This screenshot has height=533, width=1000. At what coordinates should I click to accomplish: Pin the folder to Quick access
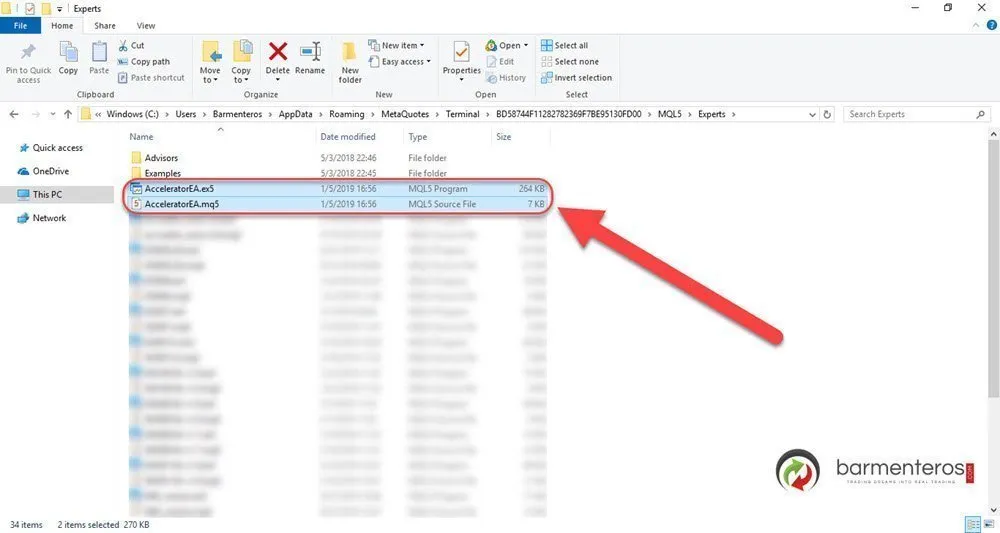tap(28, 62)
